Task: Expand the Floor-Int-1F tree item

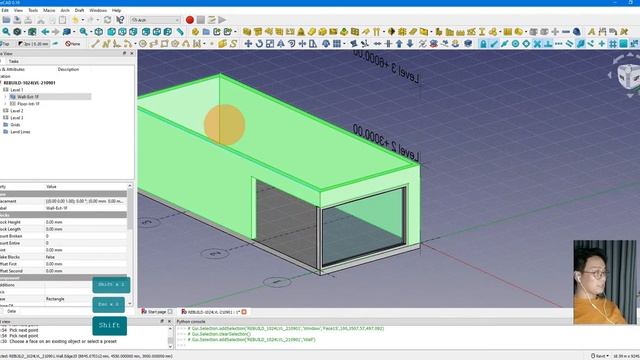Action: [x=5, y=104]
